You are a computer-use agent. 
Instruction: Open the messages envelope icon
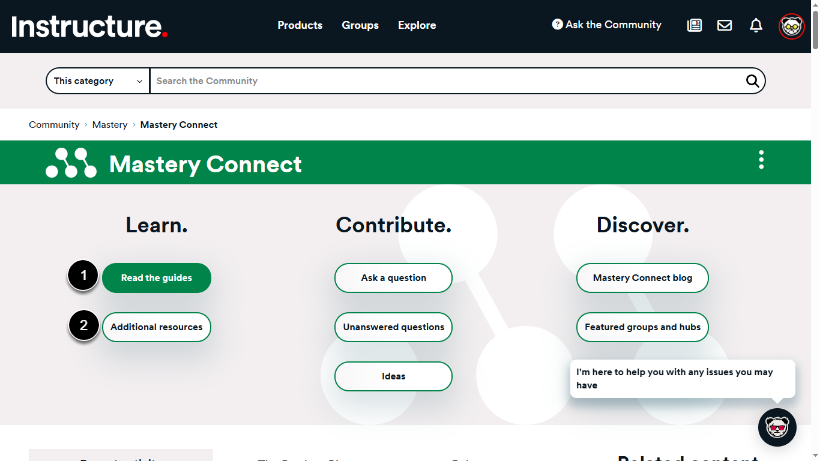[724, 25]
